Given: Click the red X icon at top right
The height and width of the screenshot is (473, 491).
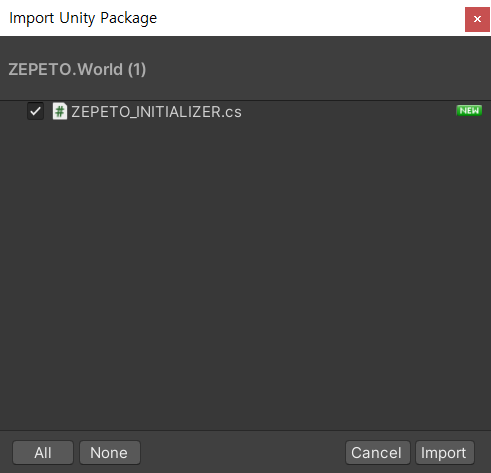Looking at the screenshot, I should pos(477,19).
